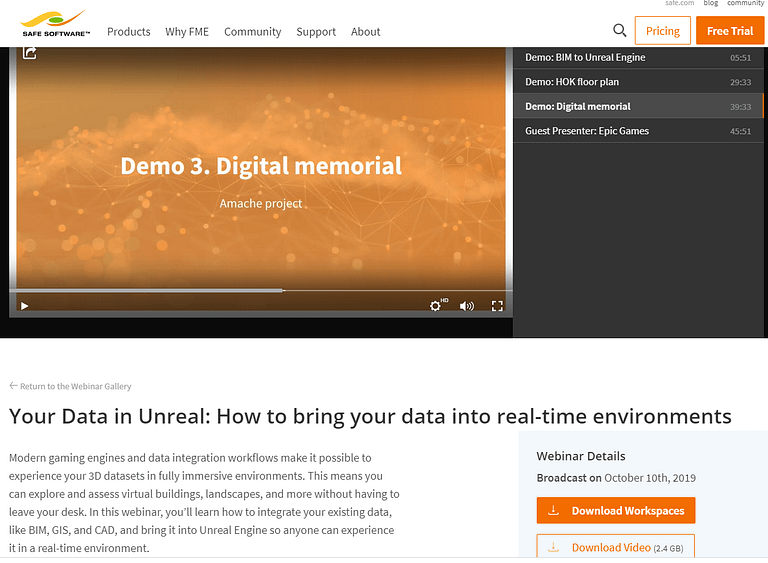
Task: Seek on the video progress bar
Action: point(261,291)
